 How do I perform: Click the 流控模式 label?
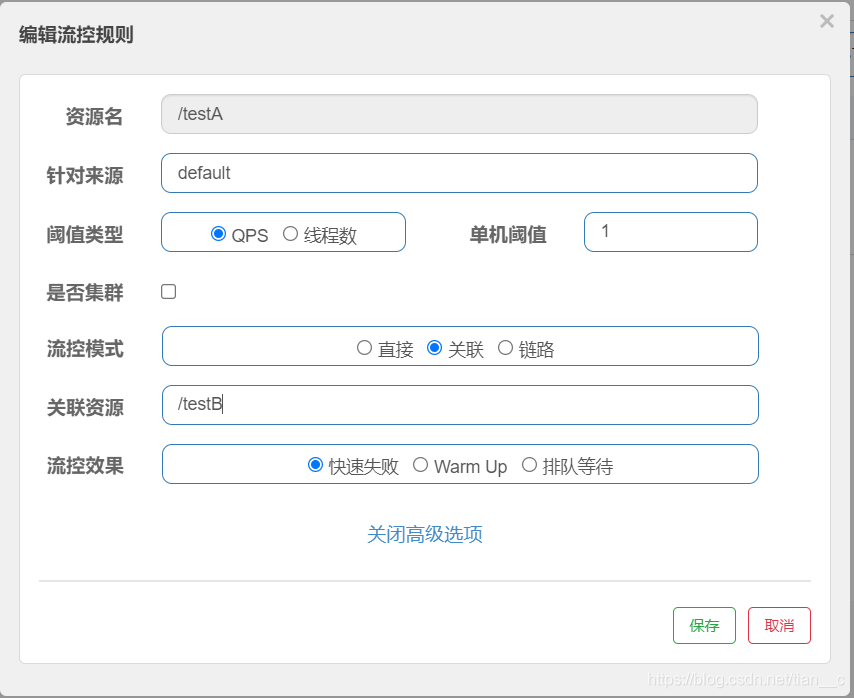85,349
